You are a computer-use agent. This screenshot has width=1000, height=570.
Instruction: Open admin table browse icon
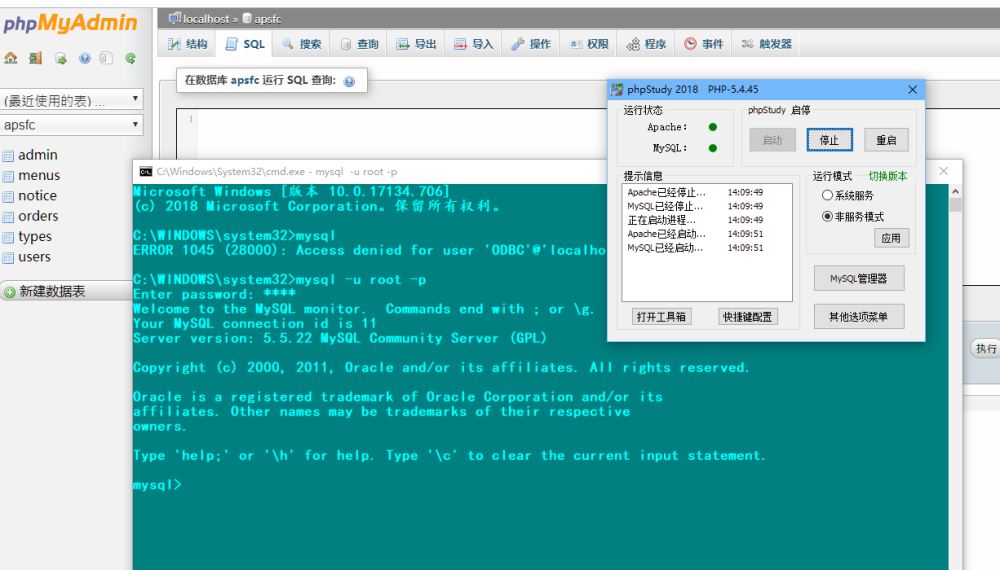8,156
